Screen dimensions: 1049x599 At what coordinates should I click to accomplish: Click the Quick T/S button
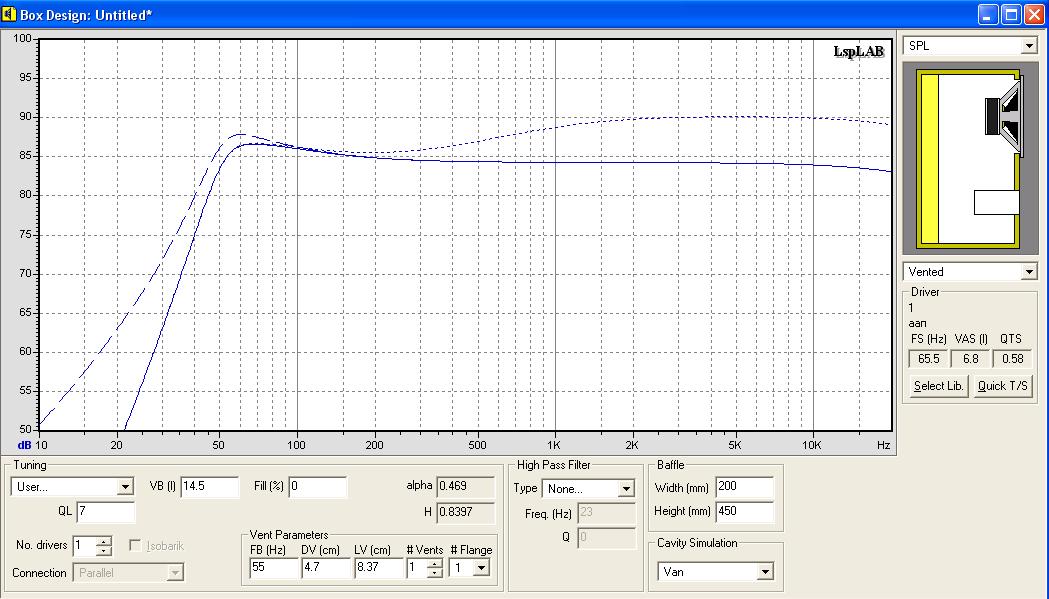click(1002, 386)
